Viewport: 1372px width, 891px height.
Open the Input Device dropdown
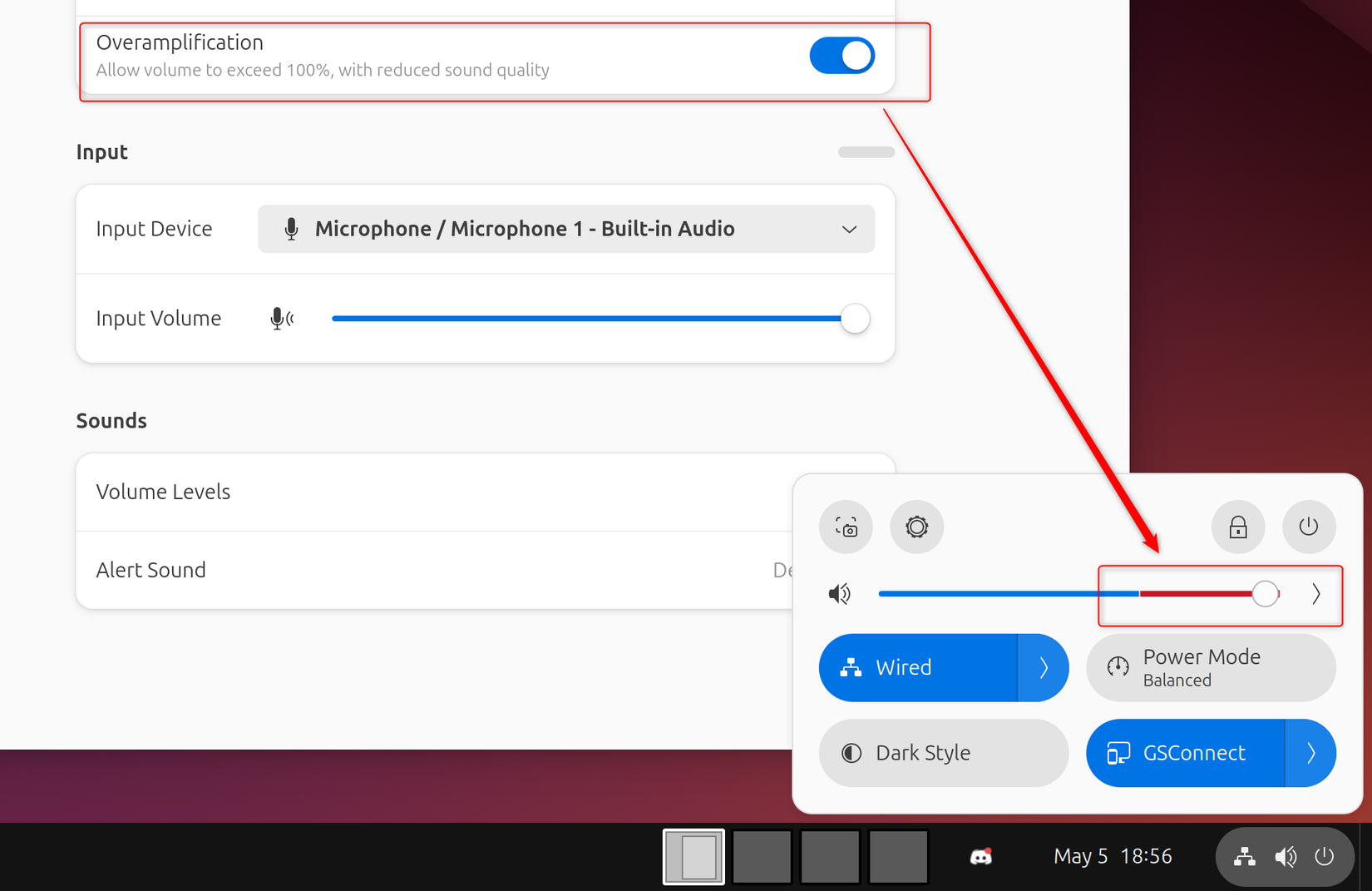[566, 229]
